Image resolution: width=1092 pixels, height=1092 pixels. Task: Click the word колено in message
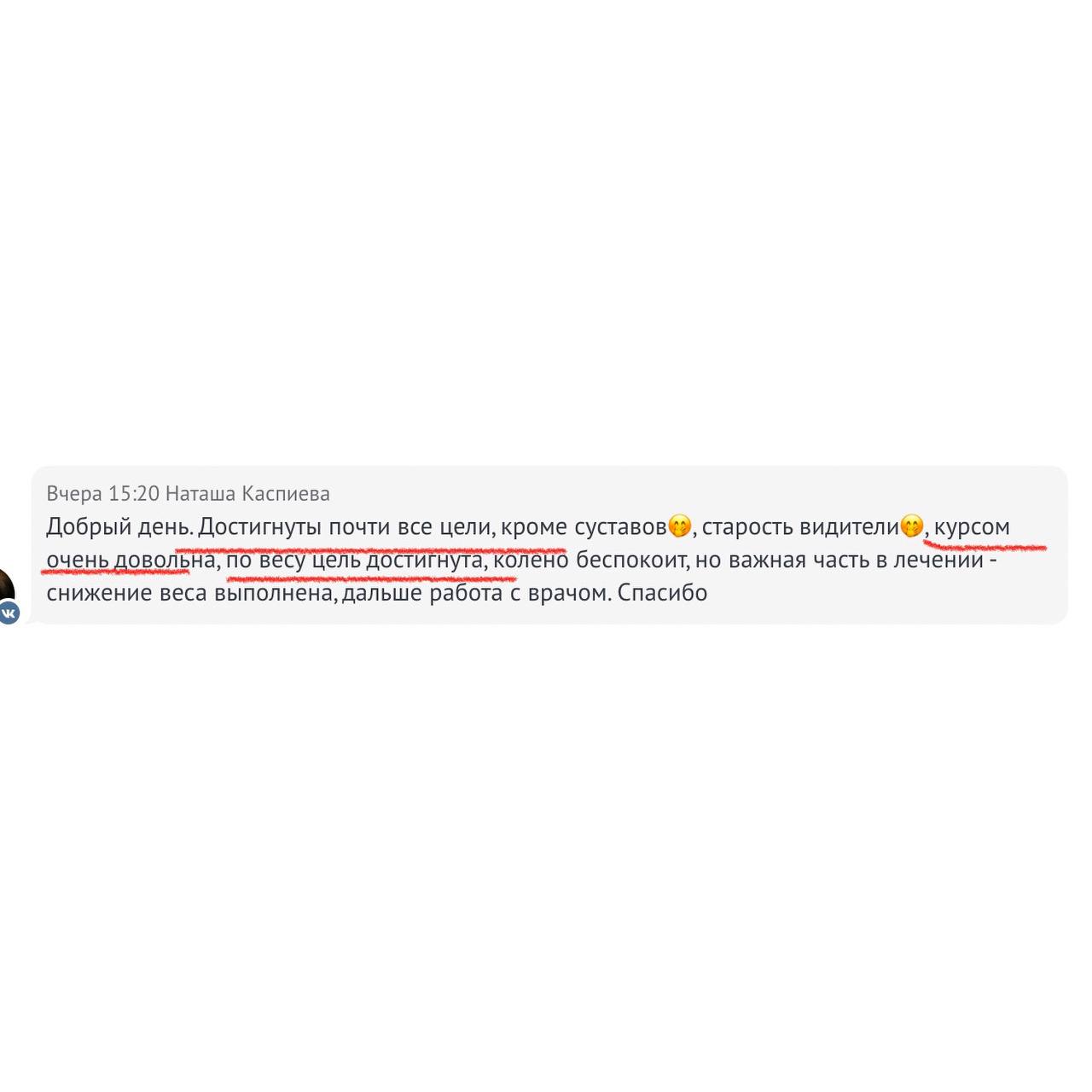pos(531,561)
